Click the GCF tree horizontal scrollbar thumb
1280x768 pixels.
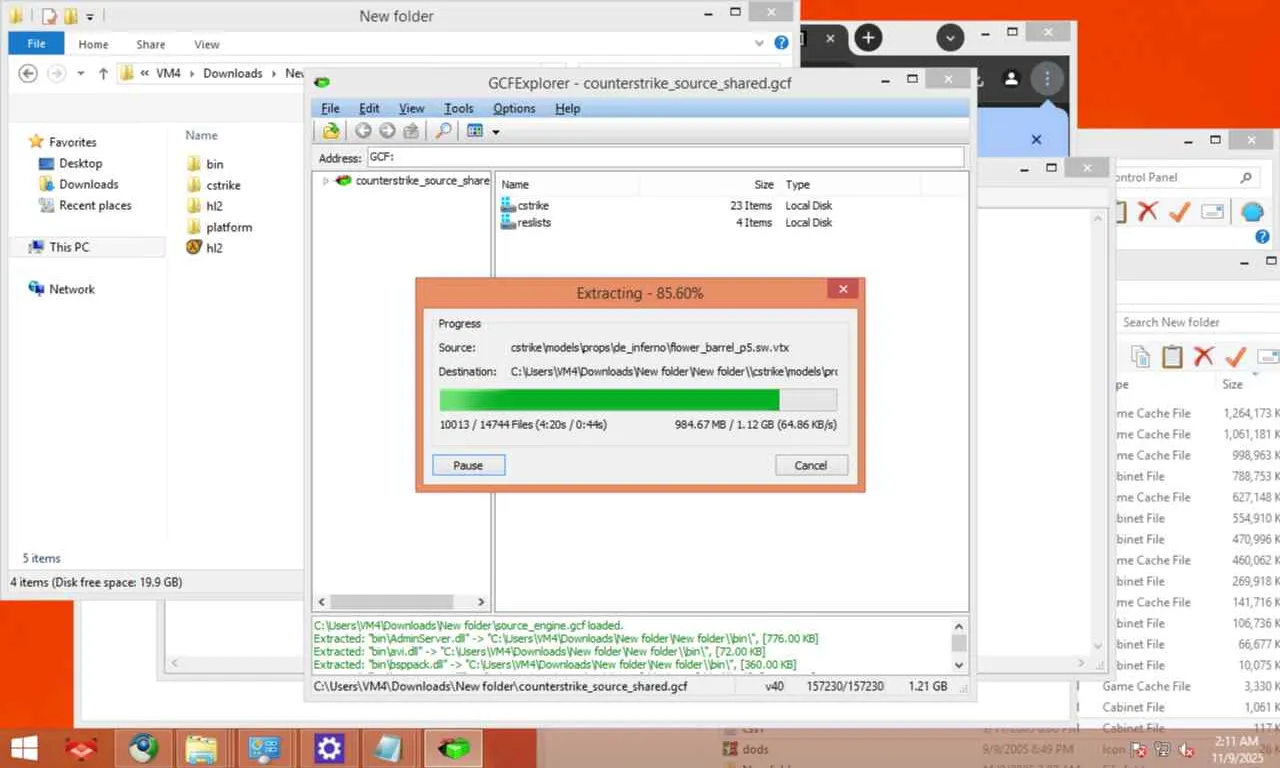[391, 602]
